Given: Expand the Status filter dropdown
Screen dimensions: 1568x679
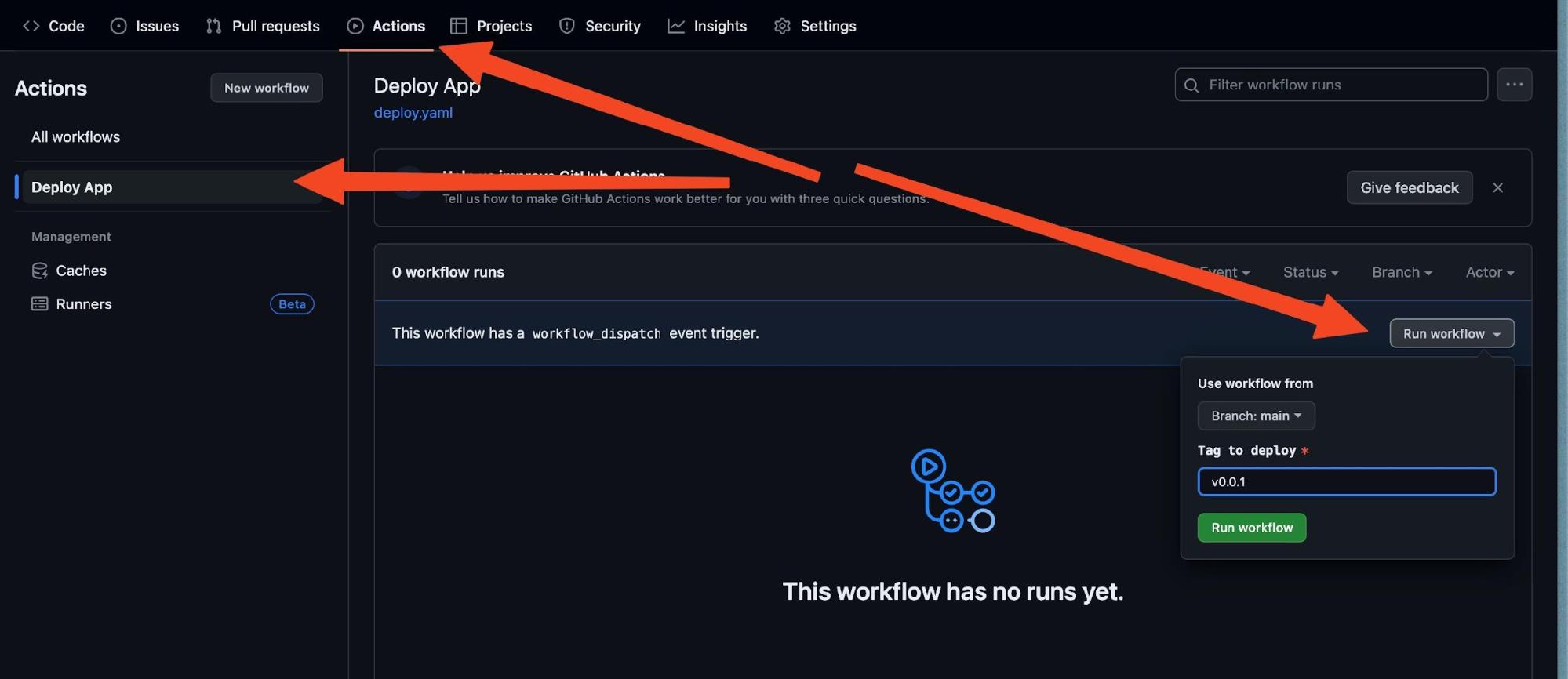Looking at the screenshot, I should [1310, 272].
